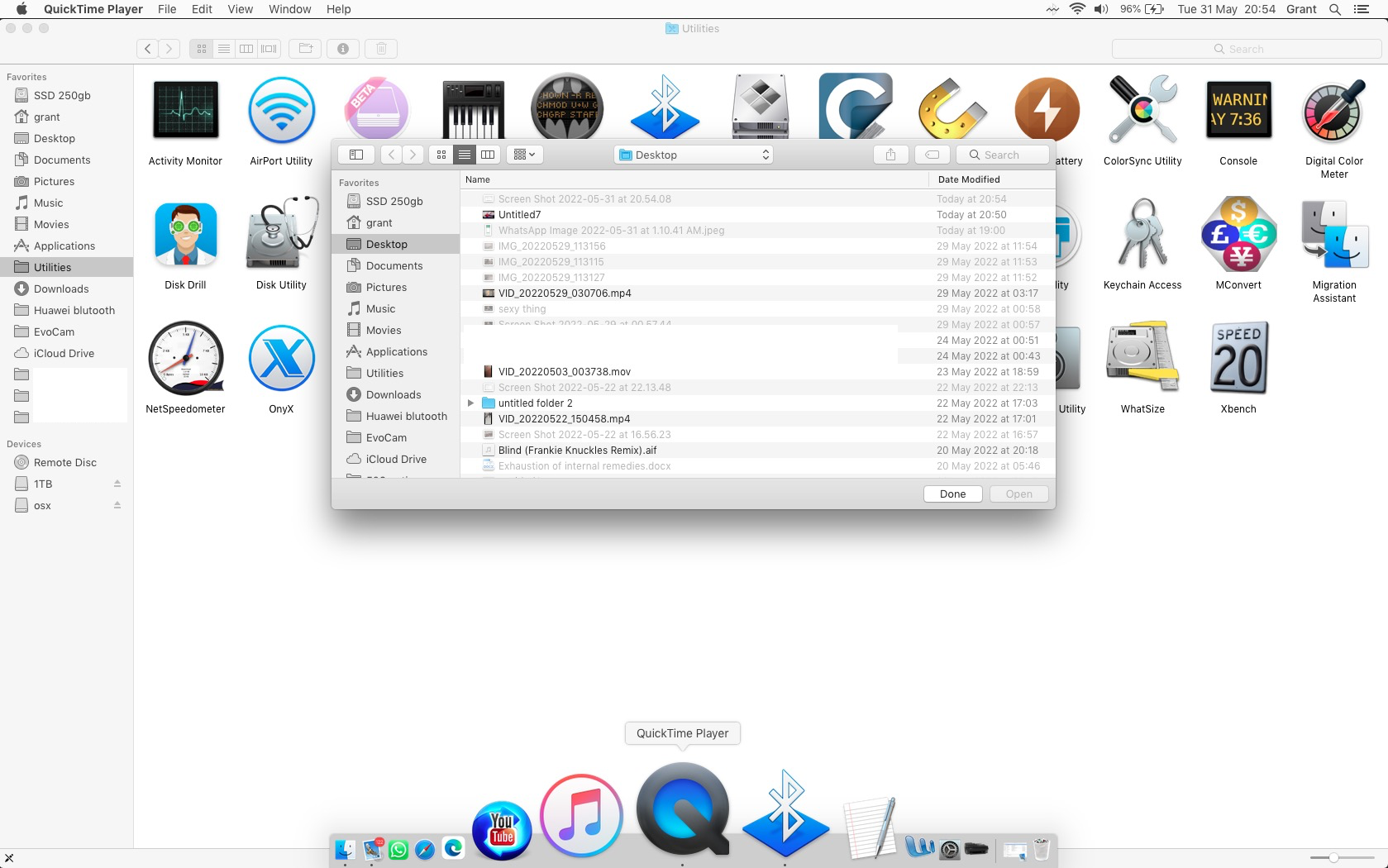
Task: Open the Desktop location pop-up menu
Action: pos(694,155)
